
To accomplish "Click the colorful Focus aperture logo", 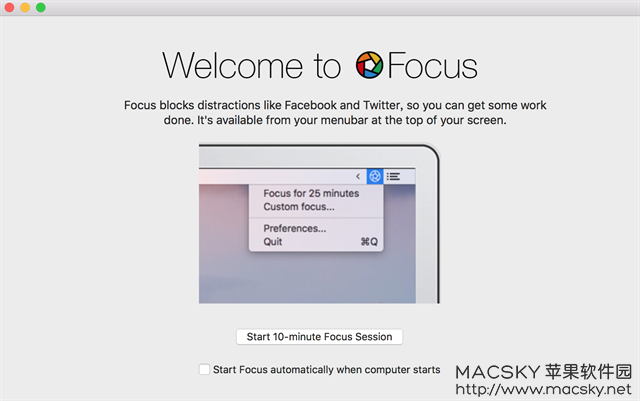I will click(x=369, y=65).
